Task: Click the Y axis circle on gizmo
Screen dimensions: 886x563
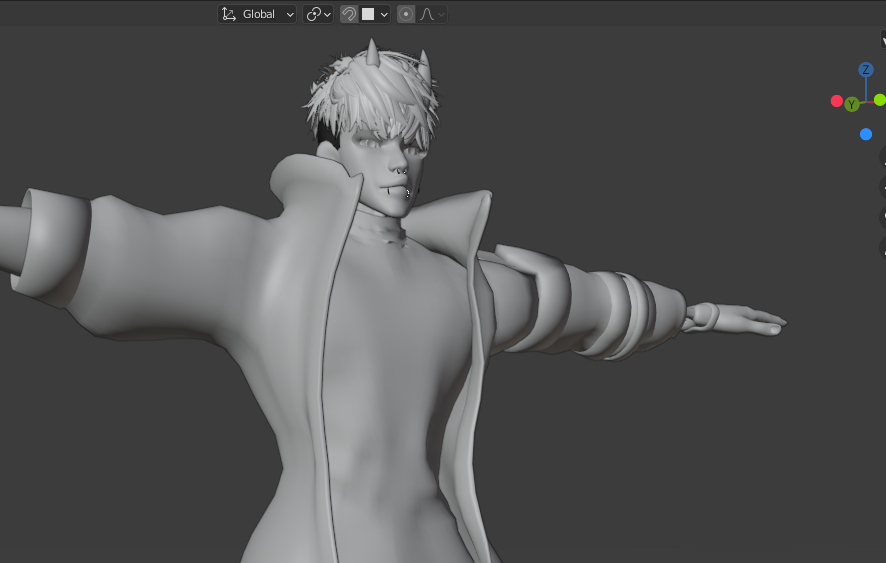Action: 852,104
